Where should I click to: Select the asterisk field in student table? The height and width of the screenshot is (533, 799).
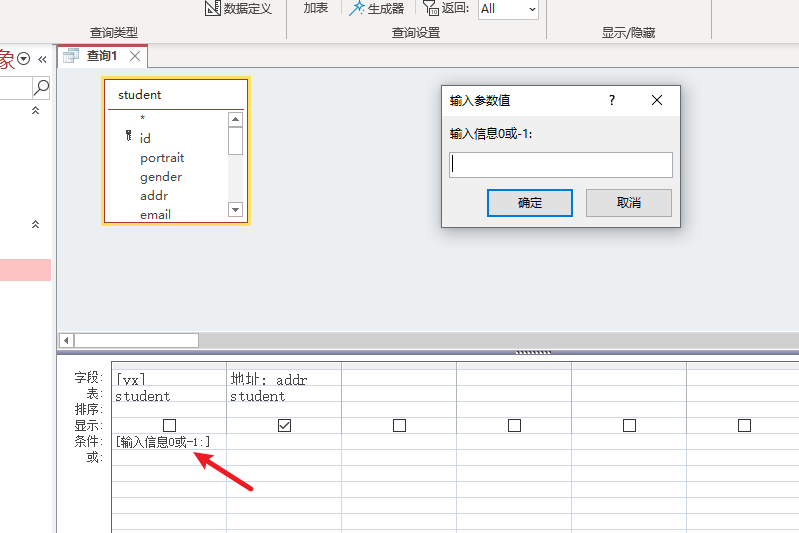143,119
